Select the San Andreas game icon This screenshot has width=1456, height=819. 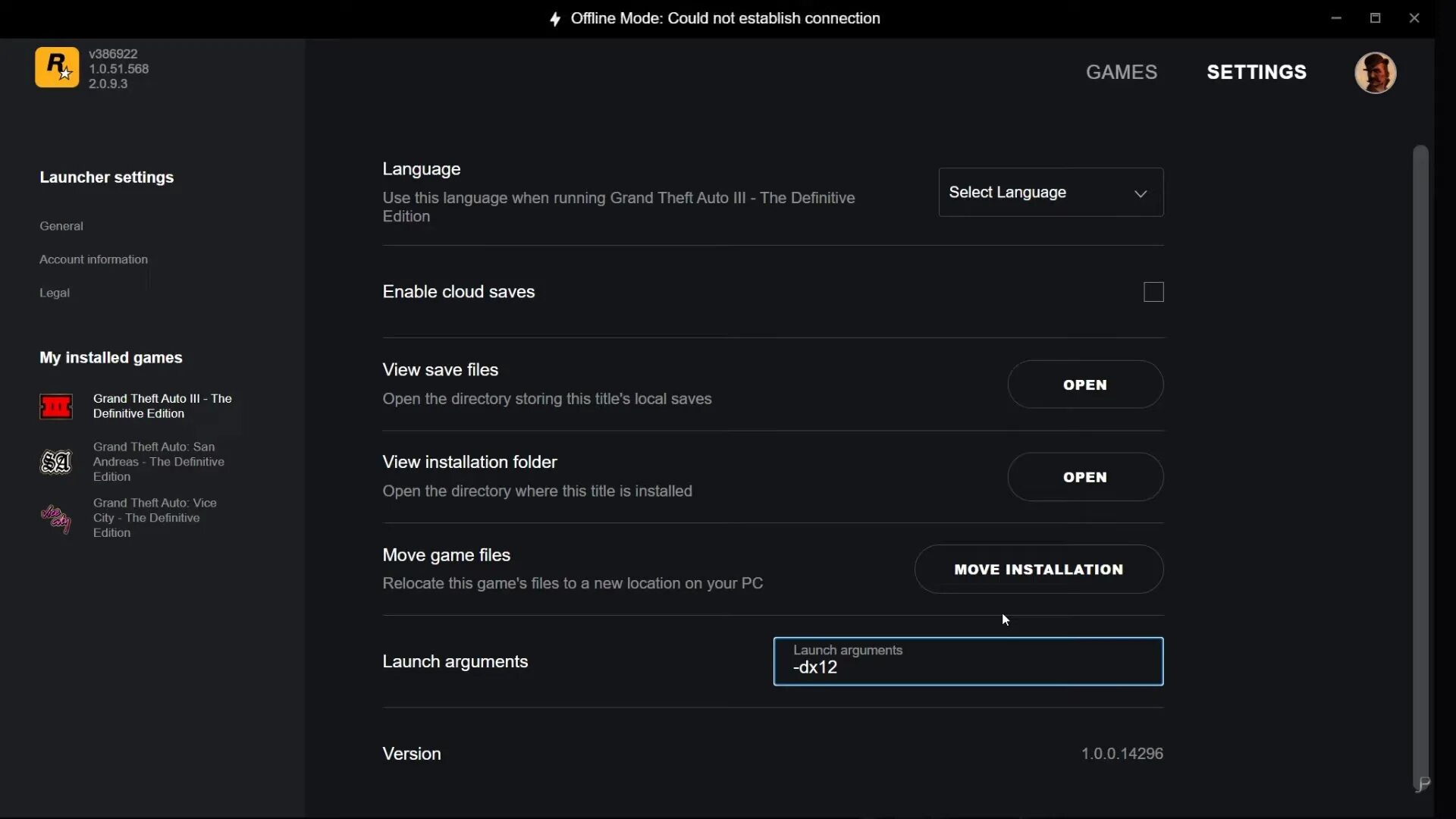[x=56, y=462]
